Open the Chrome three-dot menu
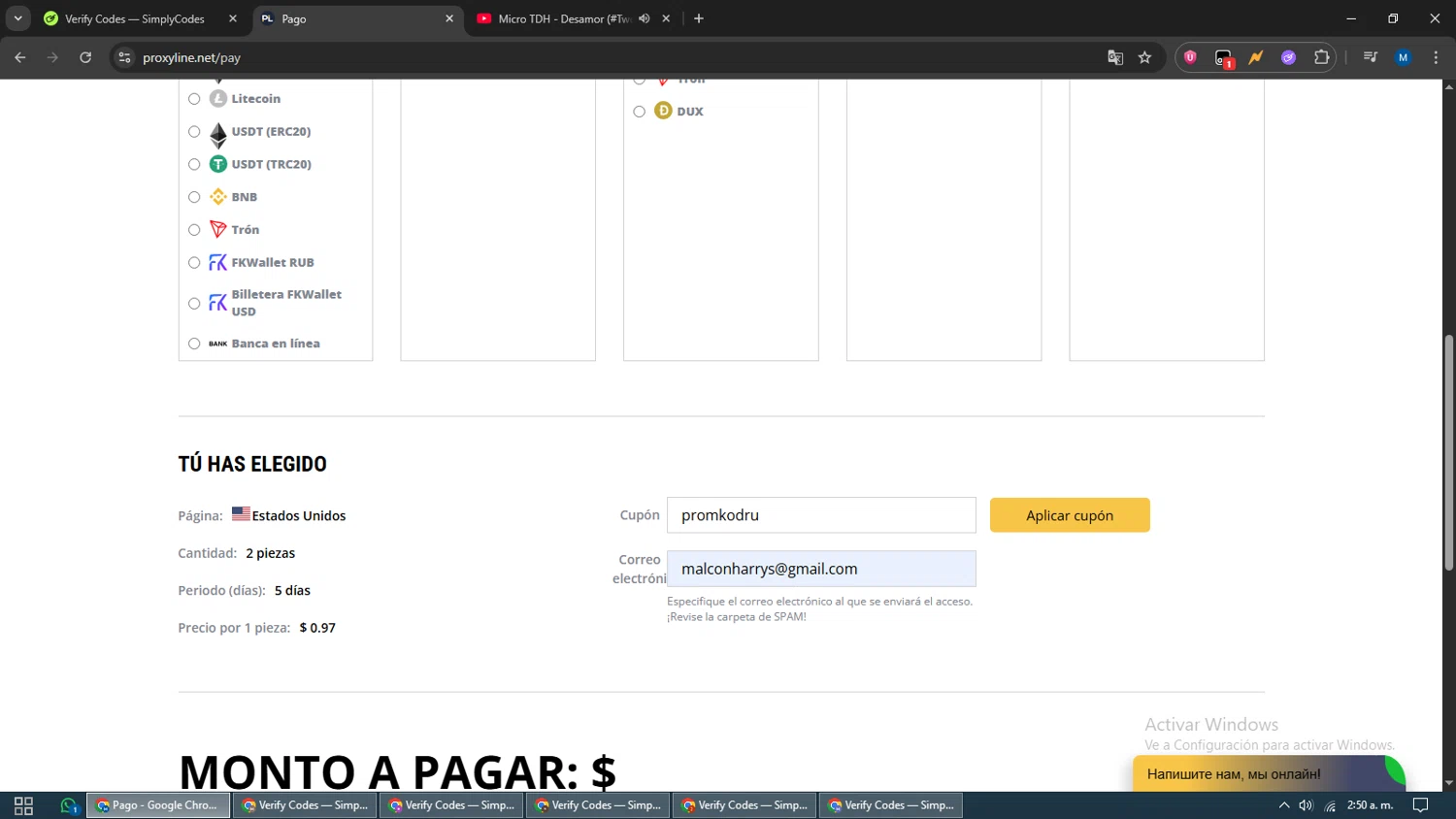The image size is (1456, 819). pos(1437,57)
